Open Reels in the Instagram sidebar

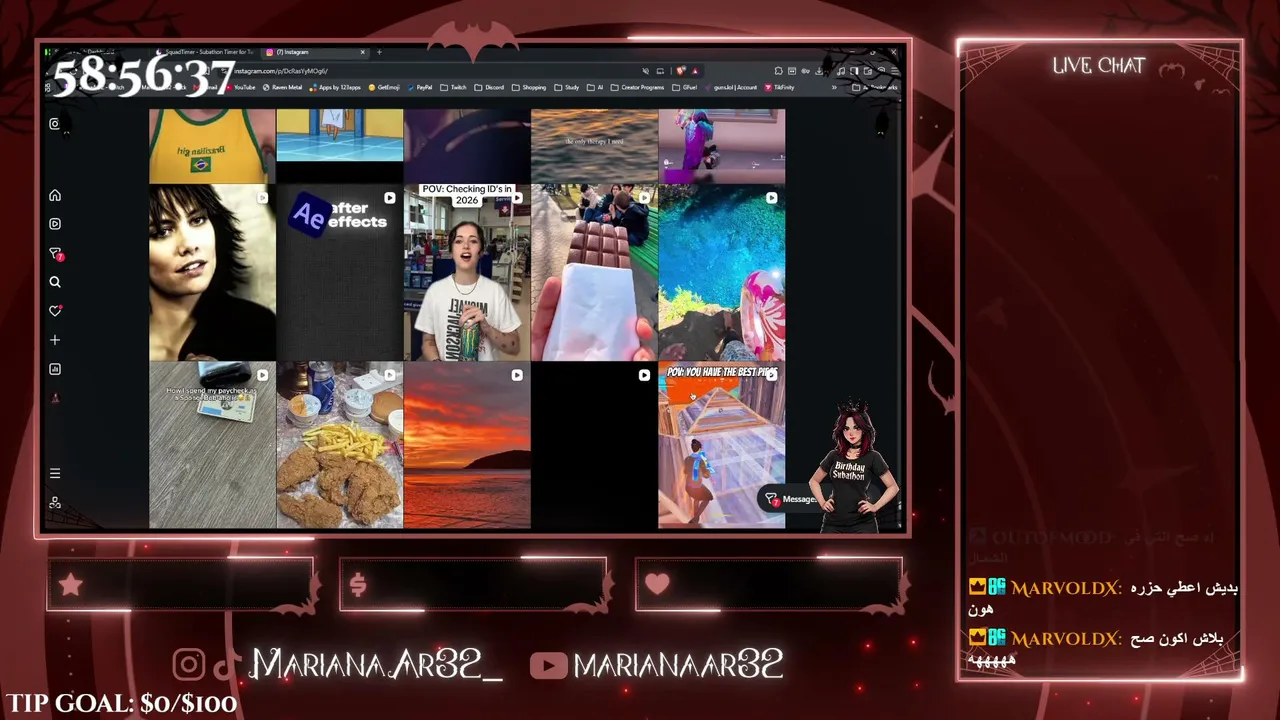pyautogui.click(x=55, y=224)
